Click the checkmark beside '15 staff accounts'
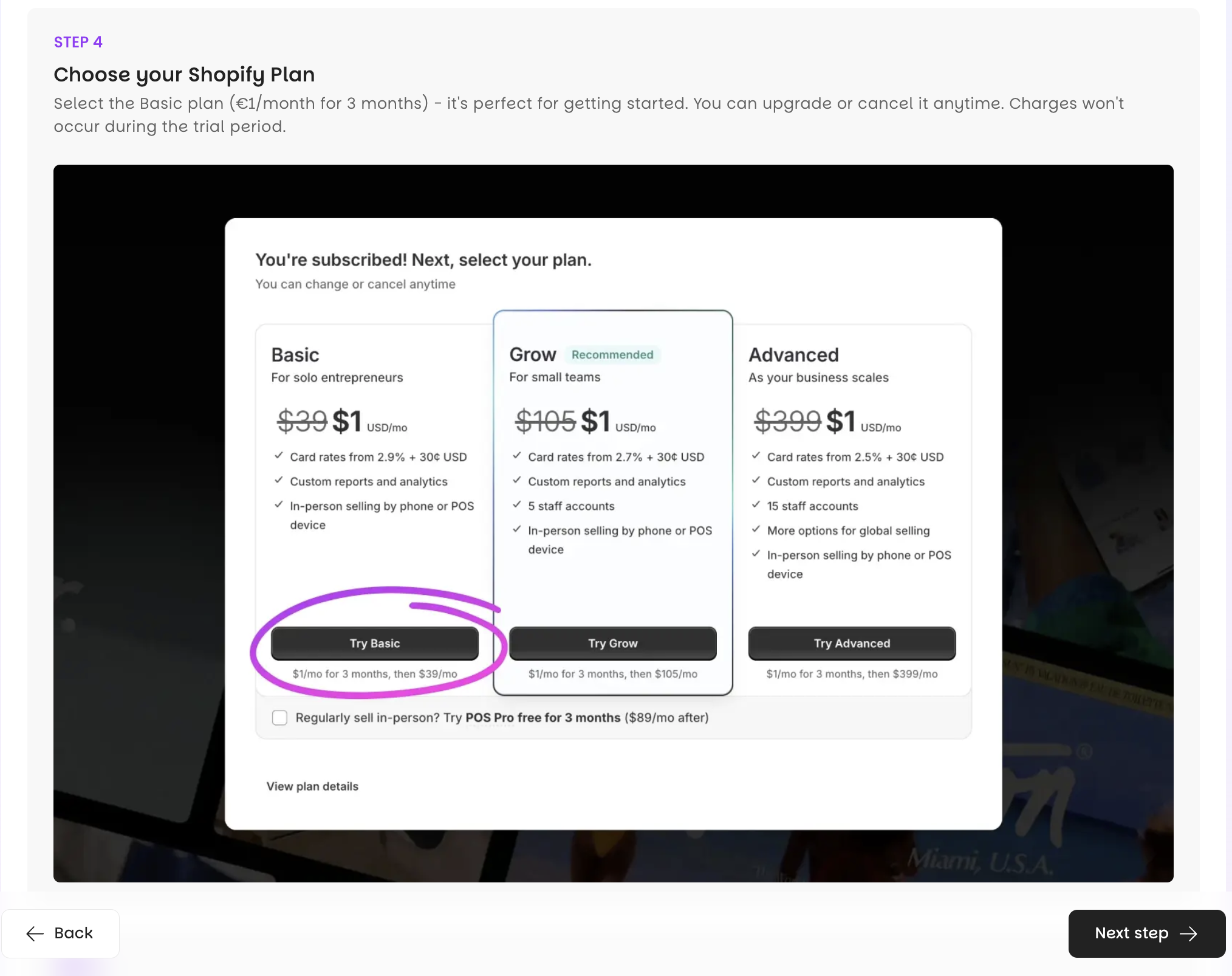The width and height of the screenshot is (1232, 976). [756, 504]
